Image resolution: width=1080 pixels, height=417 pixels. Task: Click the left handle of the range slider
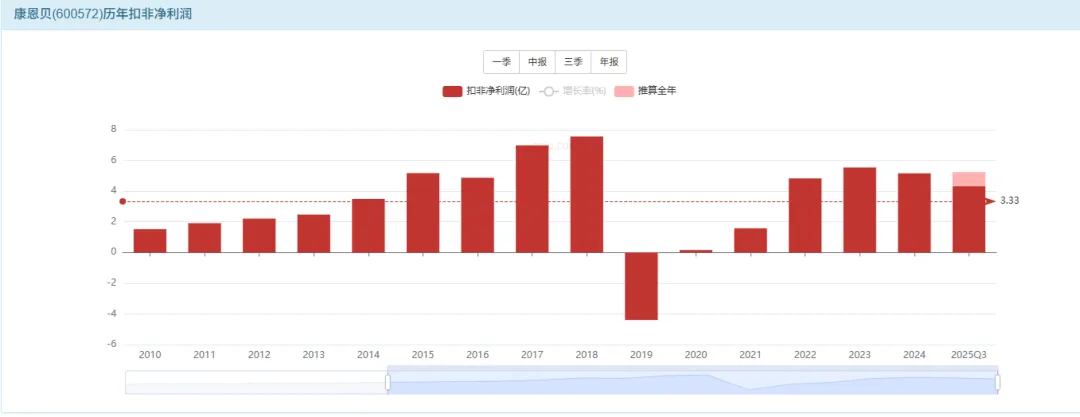[388, 382]
